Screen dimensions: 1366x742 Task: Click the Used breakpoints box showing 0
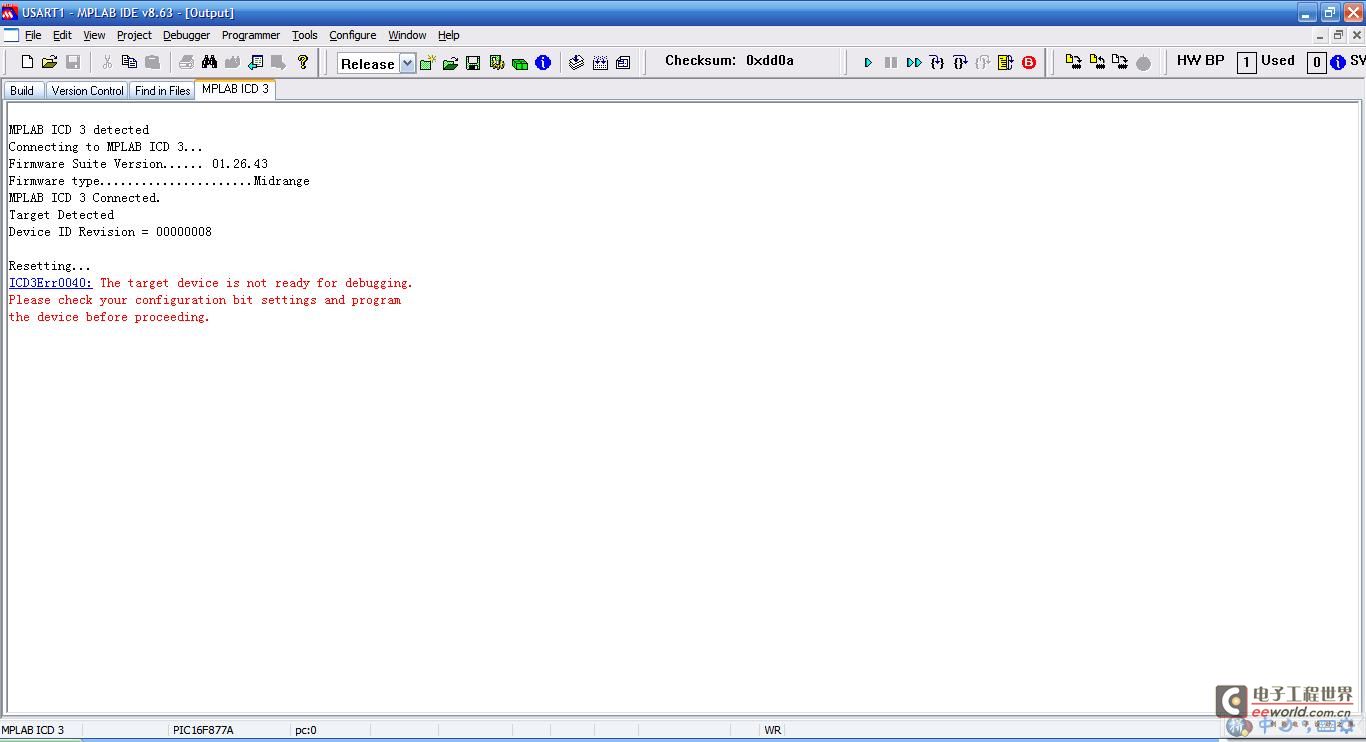click(x=1316, y=62)
